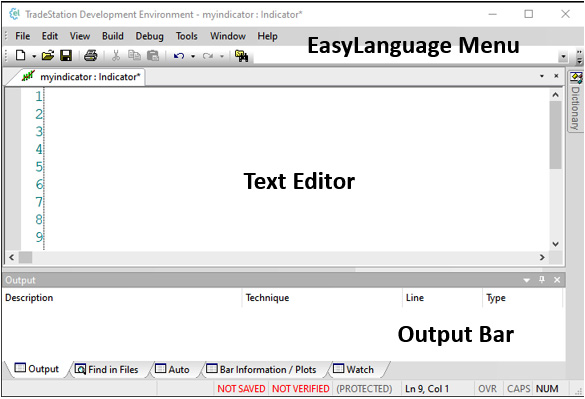Open the Window menu
Image resolution: width=585 pixels, height=399 pixels.
tap(228, 36)
